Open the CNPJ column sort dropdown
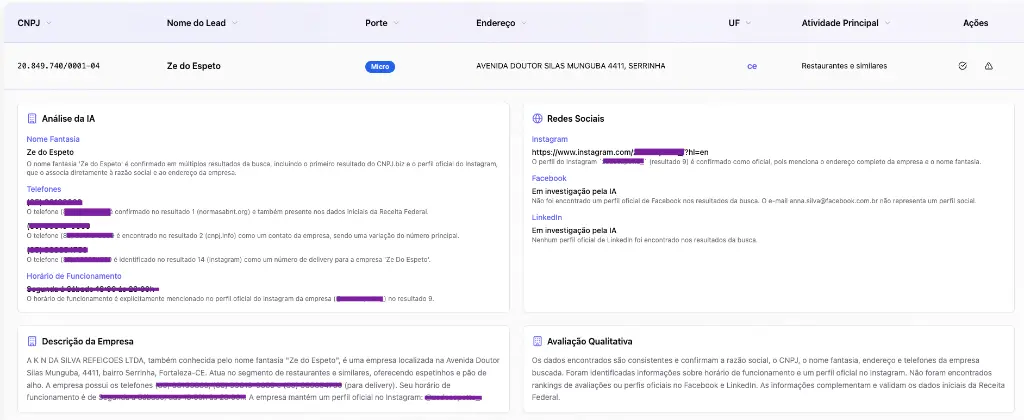Image resolution: width=1024 pixels, height=420 pixels. 50,22
